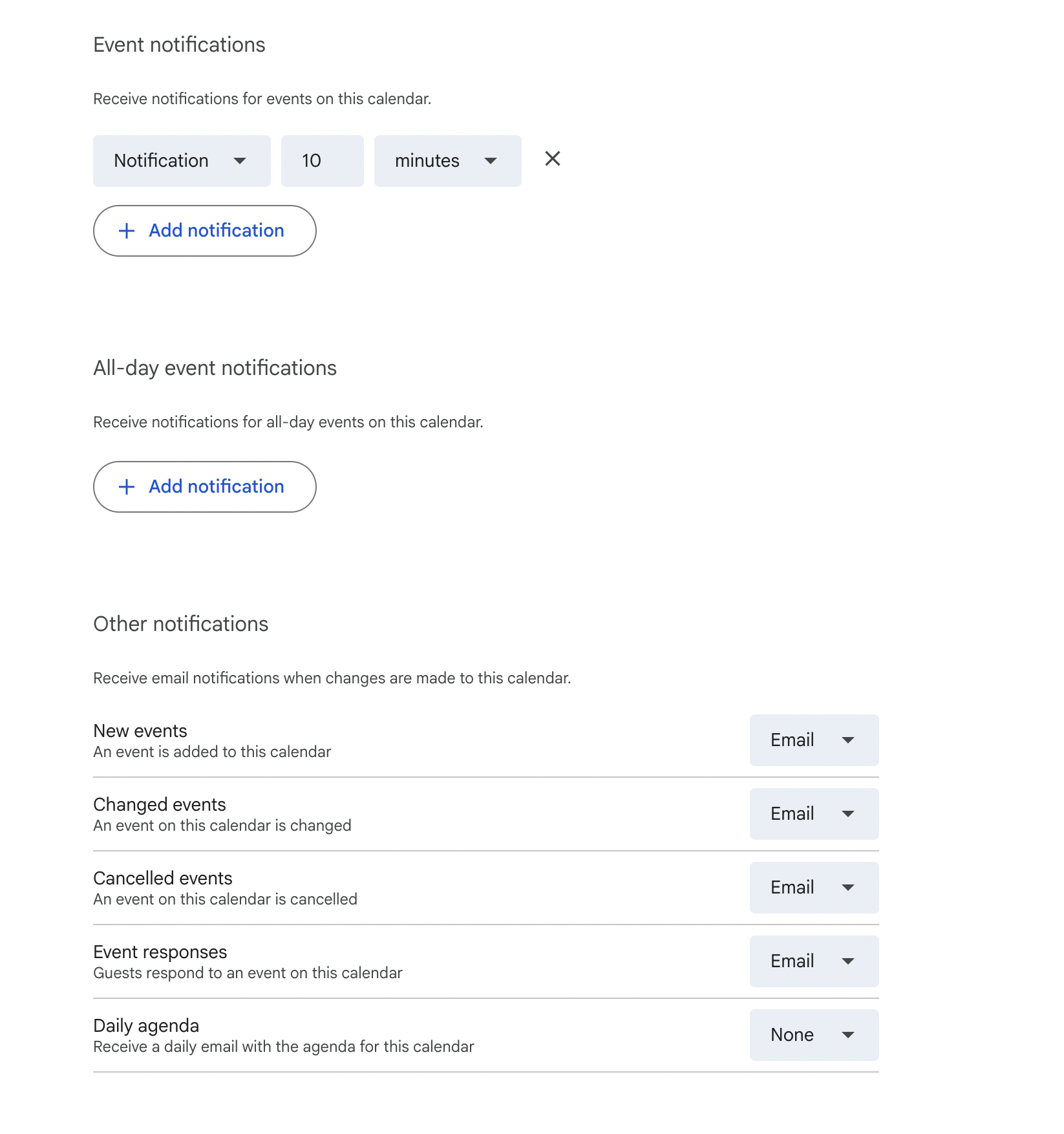Click the dropdown arrow beside Notification
1064x1134 pixels.
pos(240,161)
